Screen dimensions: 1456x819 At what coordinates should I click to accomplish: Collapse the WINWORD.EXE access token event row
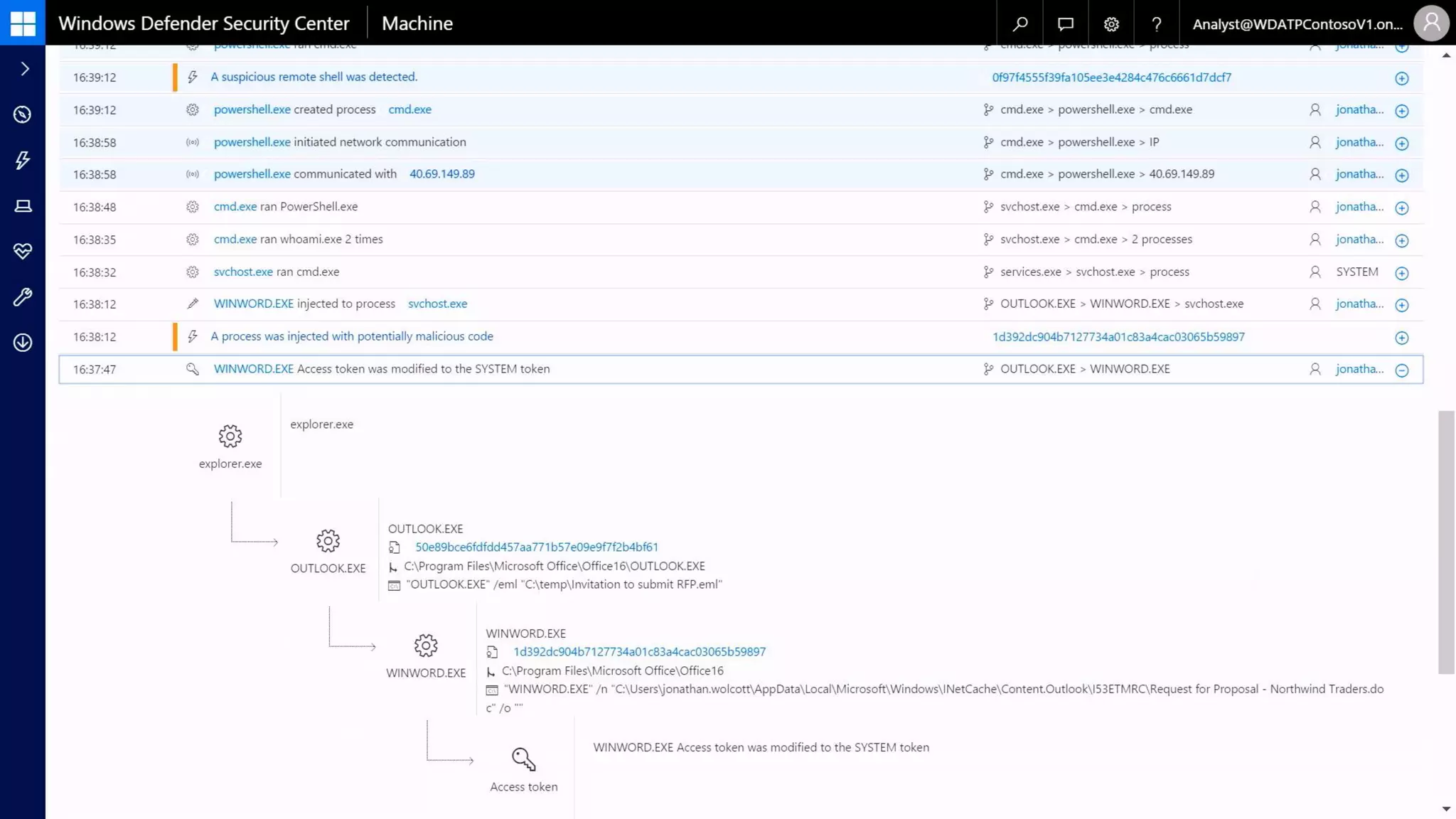[x=1401, y=370]
